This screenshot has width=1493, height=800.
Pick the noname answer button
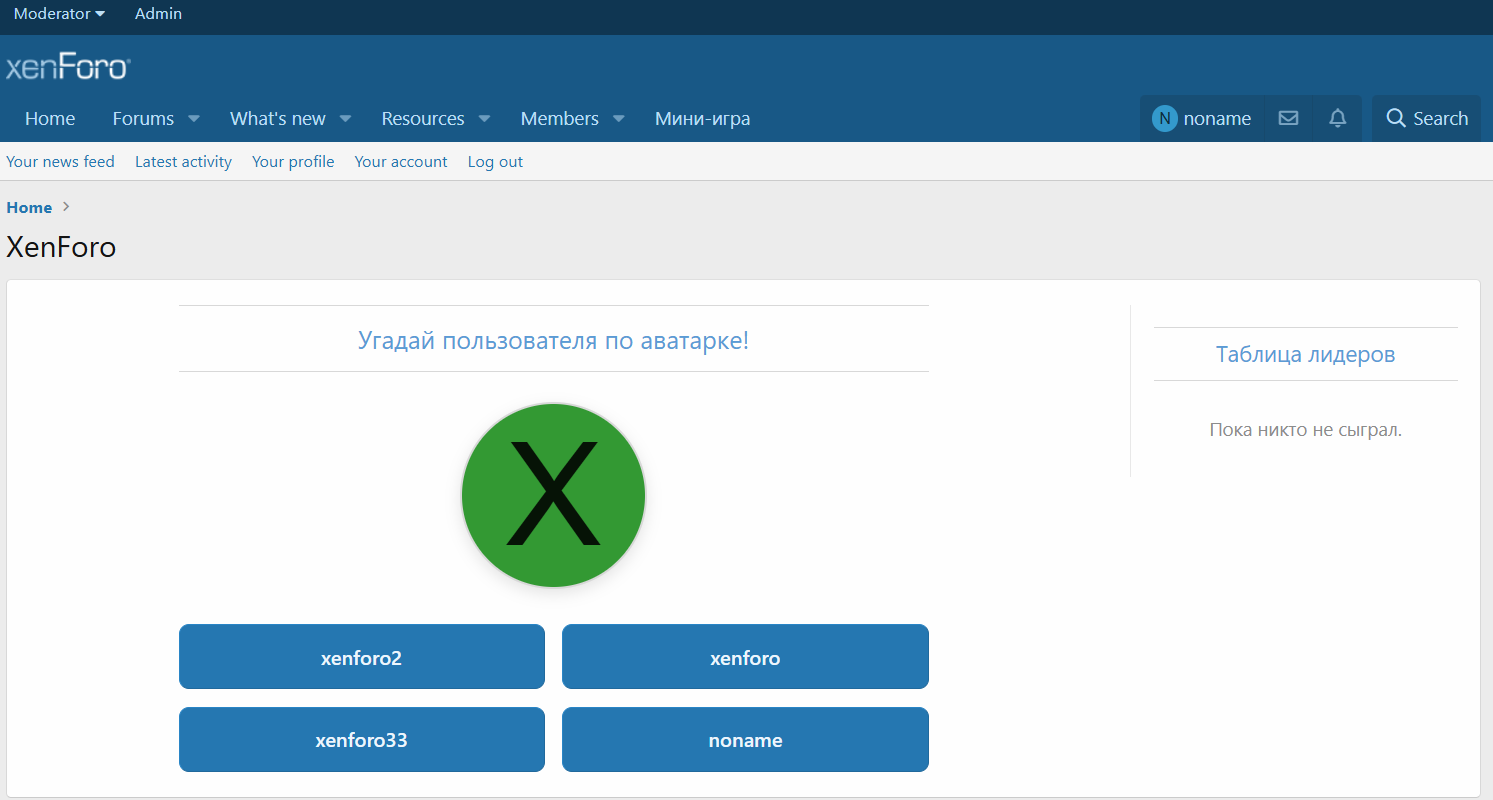tap(745, 740)
